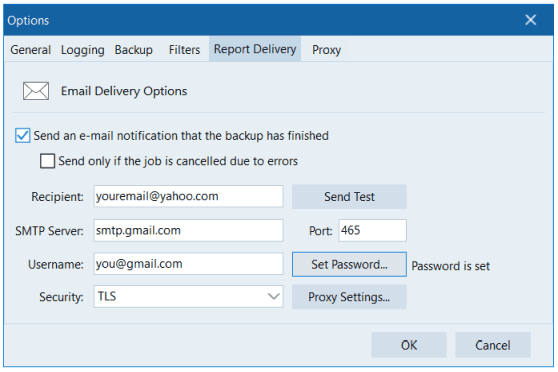Confirm with the OK button
Viewport: 558px width, 372px height.
click(x=409, y=345)
